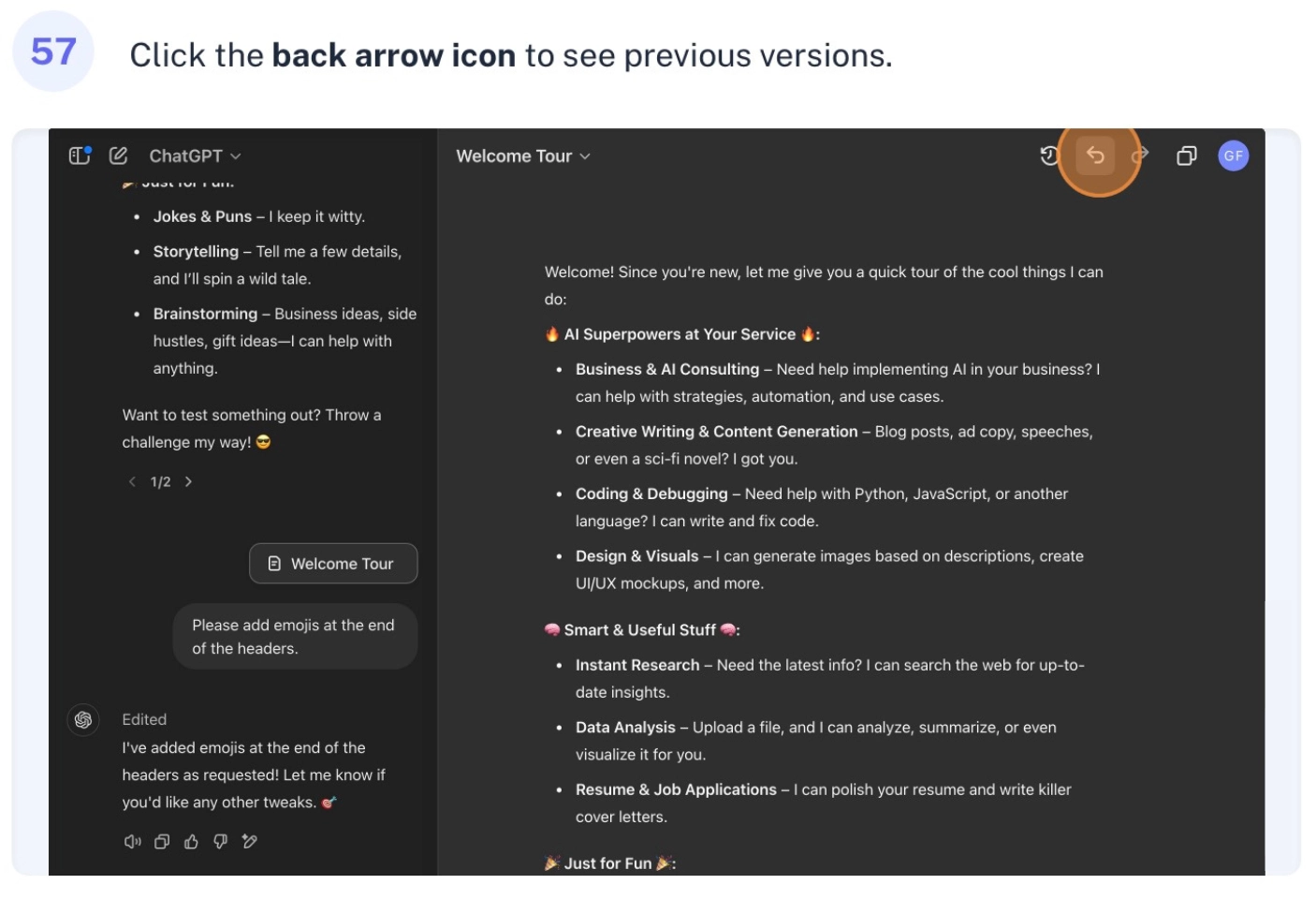Click the edit in canvas pencil icon
Screen dimensions: 1316x899
(250, 841)
